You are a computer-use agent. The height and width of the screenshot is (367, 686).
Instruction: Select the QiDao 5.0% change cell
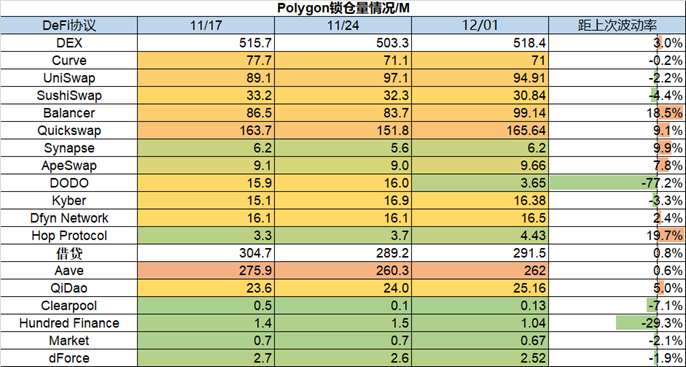617,288
